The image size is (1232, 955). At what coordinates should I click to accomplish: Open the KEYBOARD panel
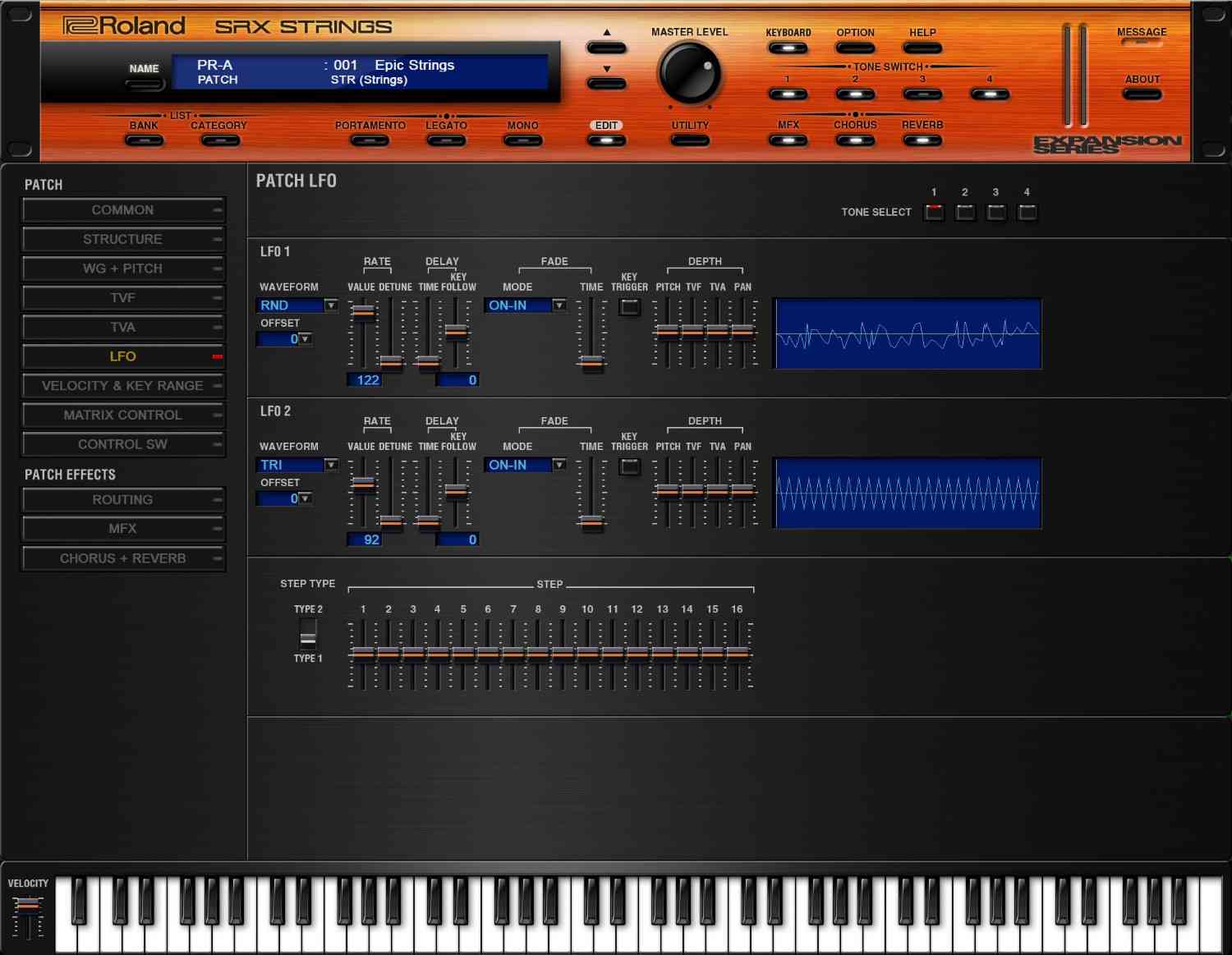pyautogui.click(x=787, y=48)
